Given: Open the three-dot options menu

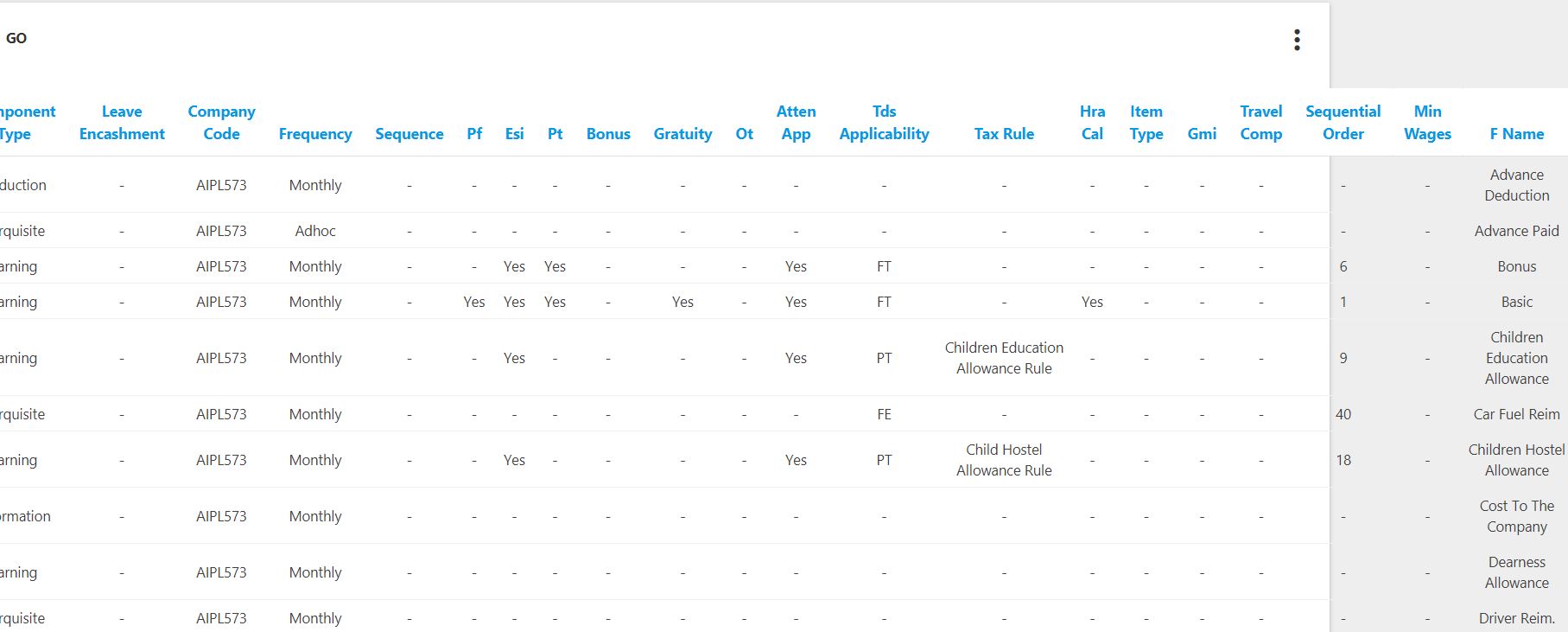Looking at the screenshot, I should pos(1297,40).
